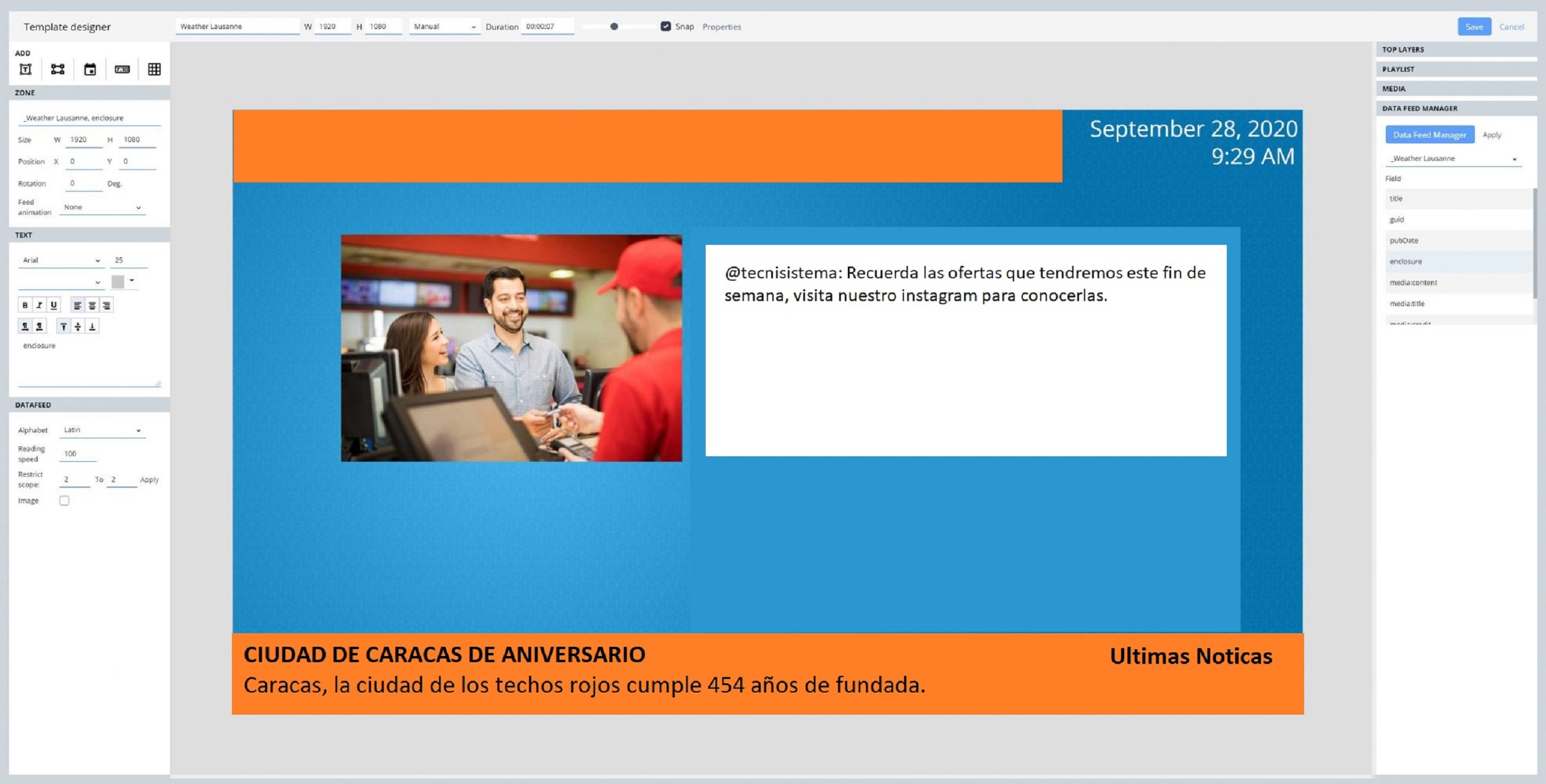Screen dimensions: 1546x784
Task: Open the Arial font dropdown
Action: 61,260
